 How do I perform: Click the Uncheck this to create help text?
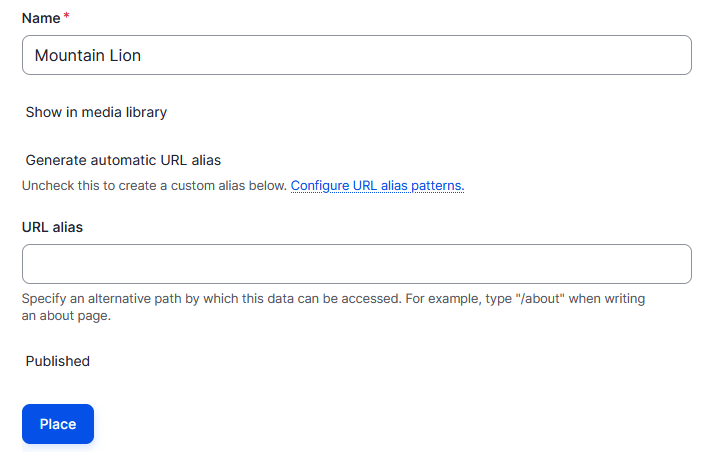click(154, 185)
